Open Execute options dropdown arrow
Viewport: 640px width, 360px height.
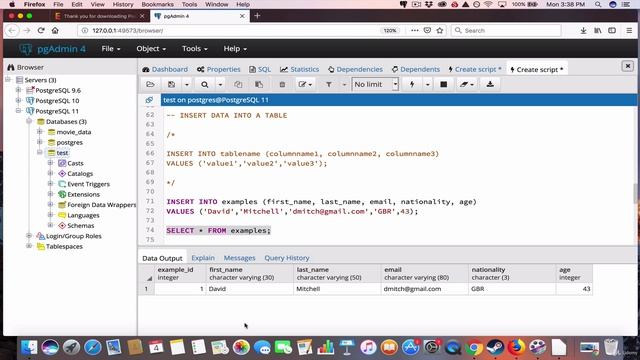click(427, 84)
